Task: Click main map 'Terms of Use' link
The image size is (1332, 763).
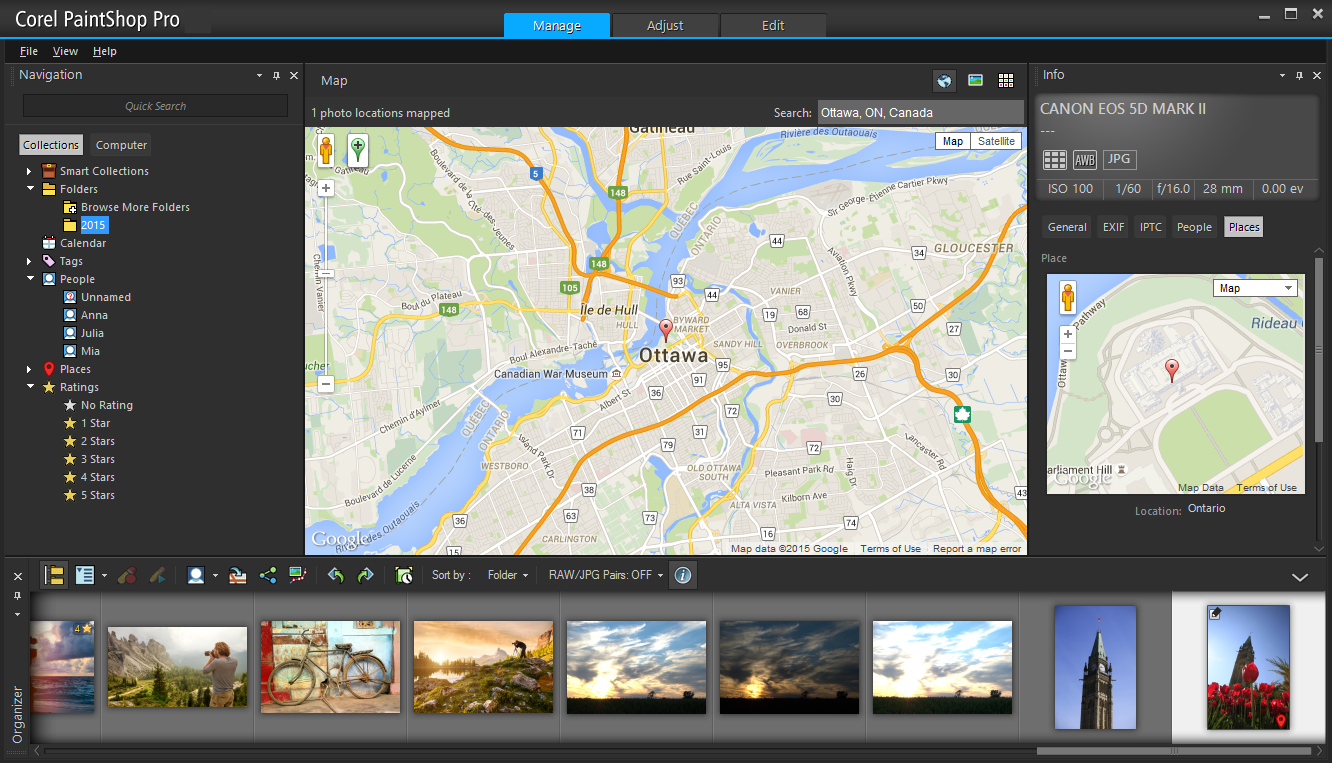Action: (x=890, y=548)
